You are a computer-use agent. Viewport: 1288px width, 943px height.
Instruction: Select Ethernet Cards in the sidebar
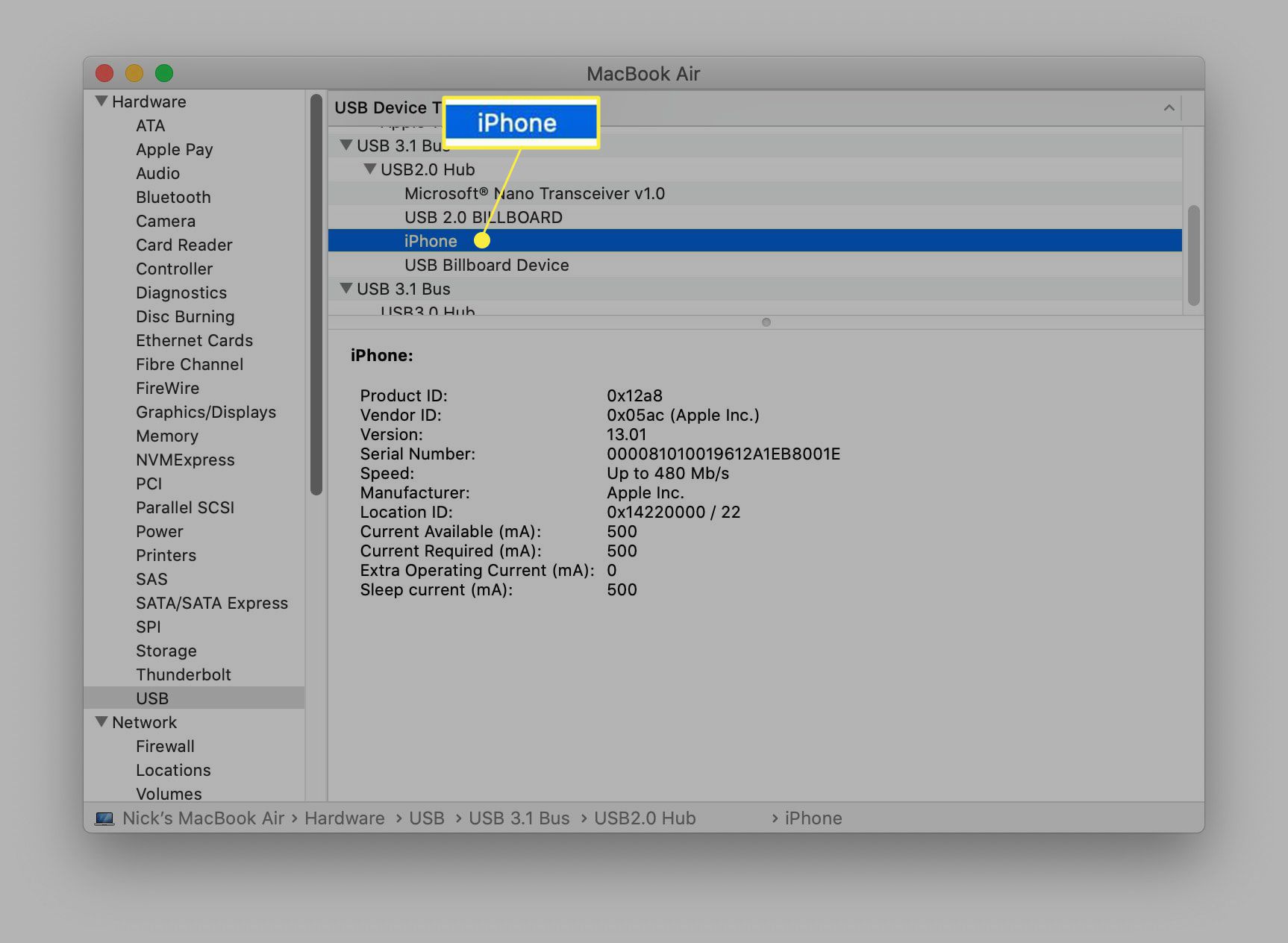(194, 340)
